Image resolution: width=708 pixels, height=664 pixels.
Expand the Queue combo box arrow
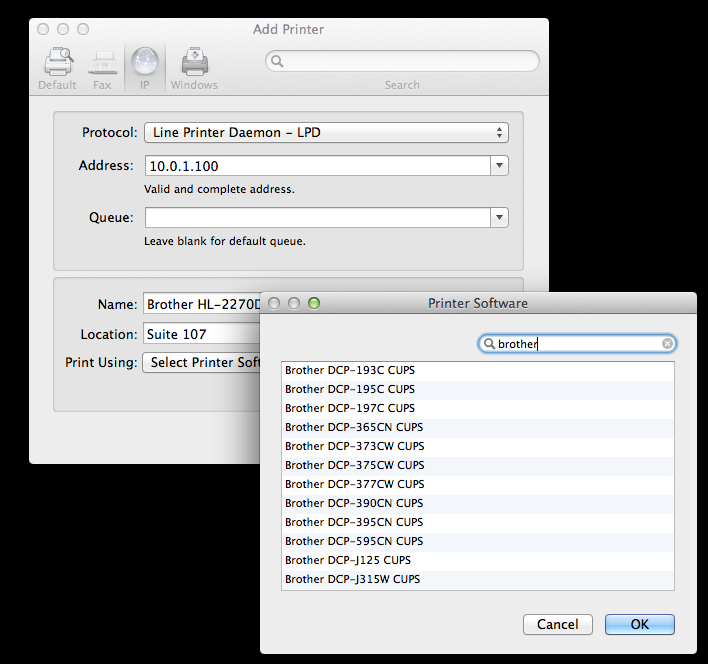click(499, 218)
